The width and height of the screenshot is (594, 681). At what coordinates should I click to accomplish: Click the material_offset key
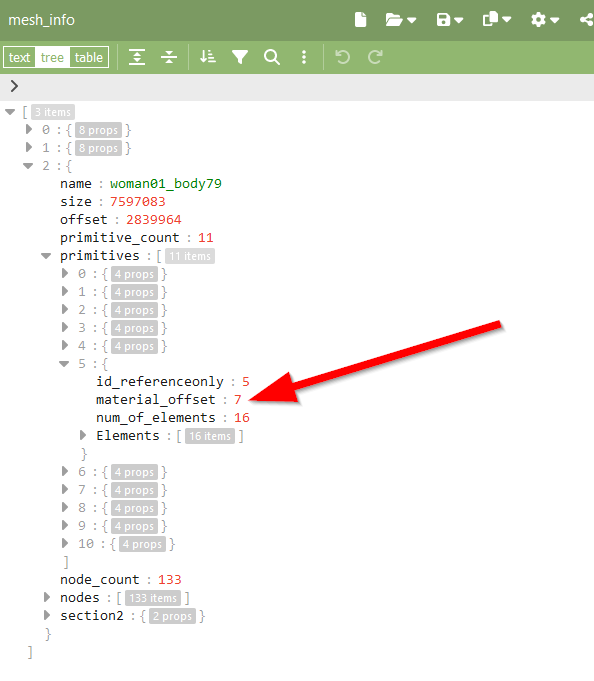click(155, 400)
